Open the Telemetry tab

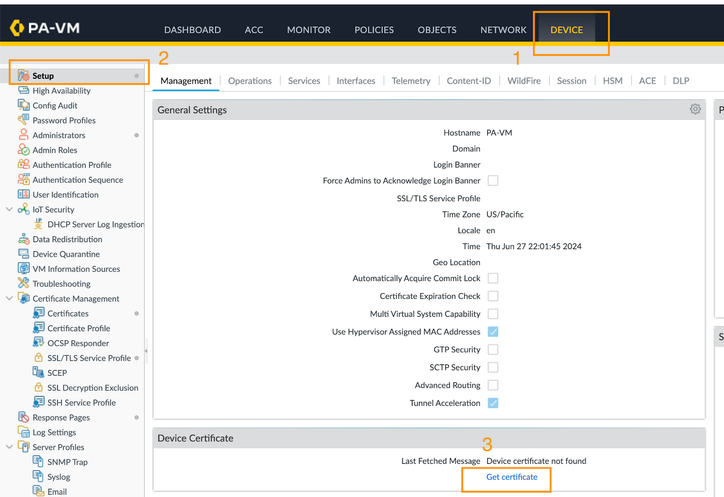pyautogui.click(x=411, y=81)
